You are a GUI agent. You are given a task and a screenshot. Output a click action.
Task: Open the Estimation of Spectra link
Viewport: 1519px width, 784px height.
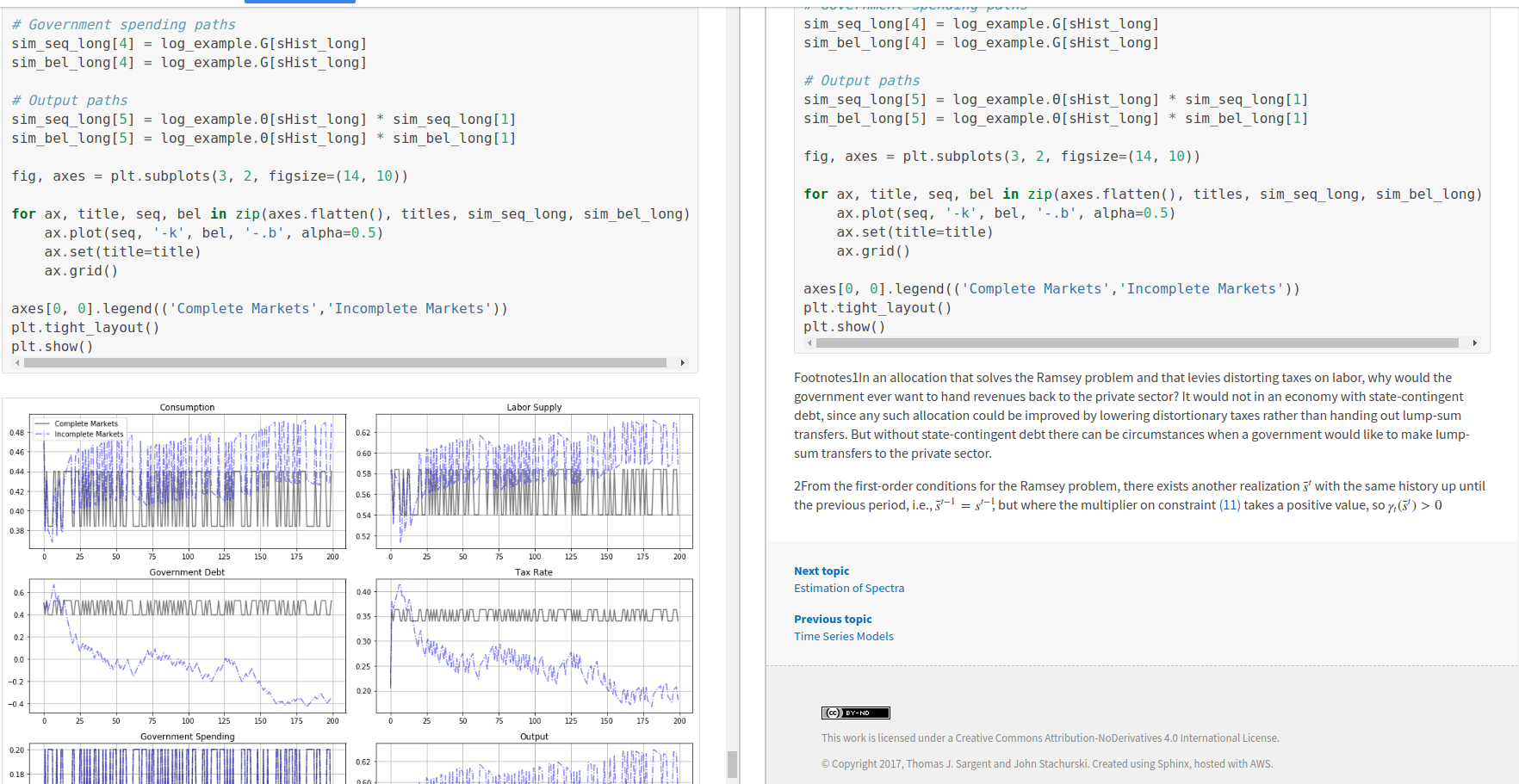849,589
